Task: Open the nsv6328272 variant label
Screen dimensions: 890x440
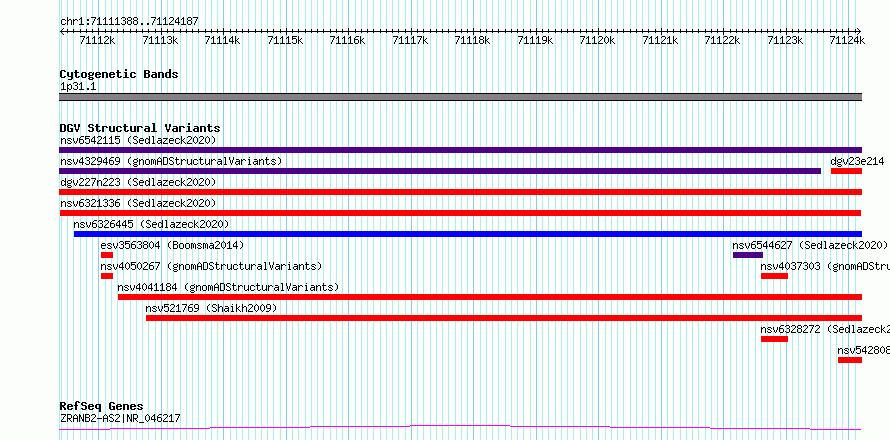Action: (x=825, y=329)
